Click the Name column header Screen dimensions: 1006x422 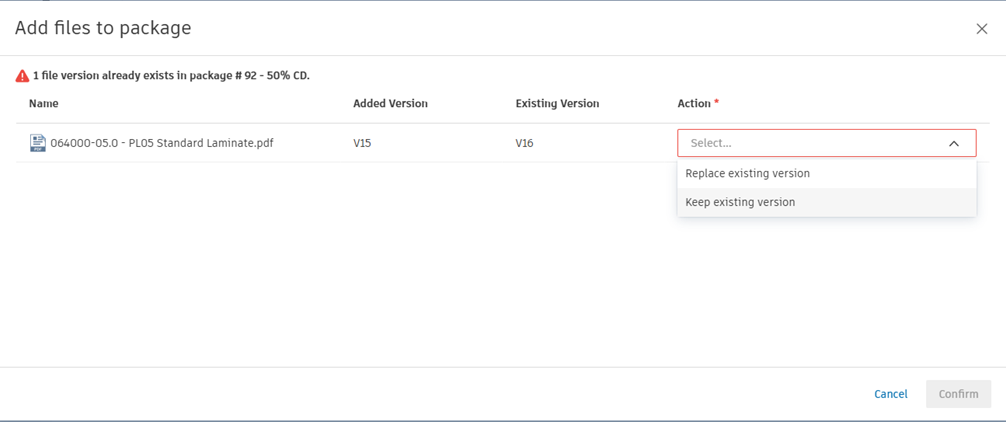coord(44,104)
